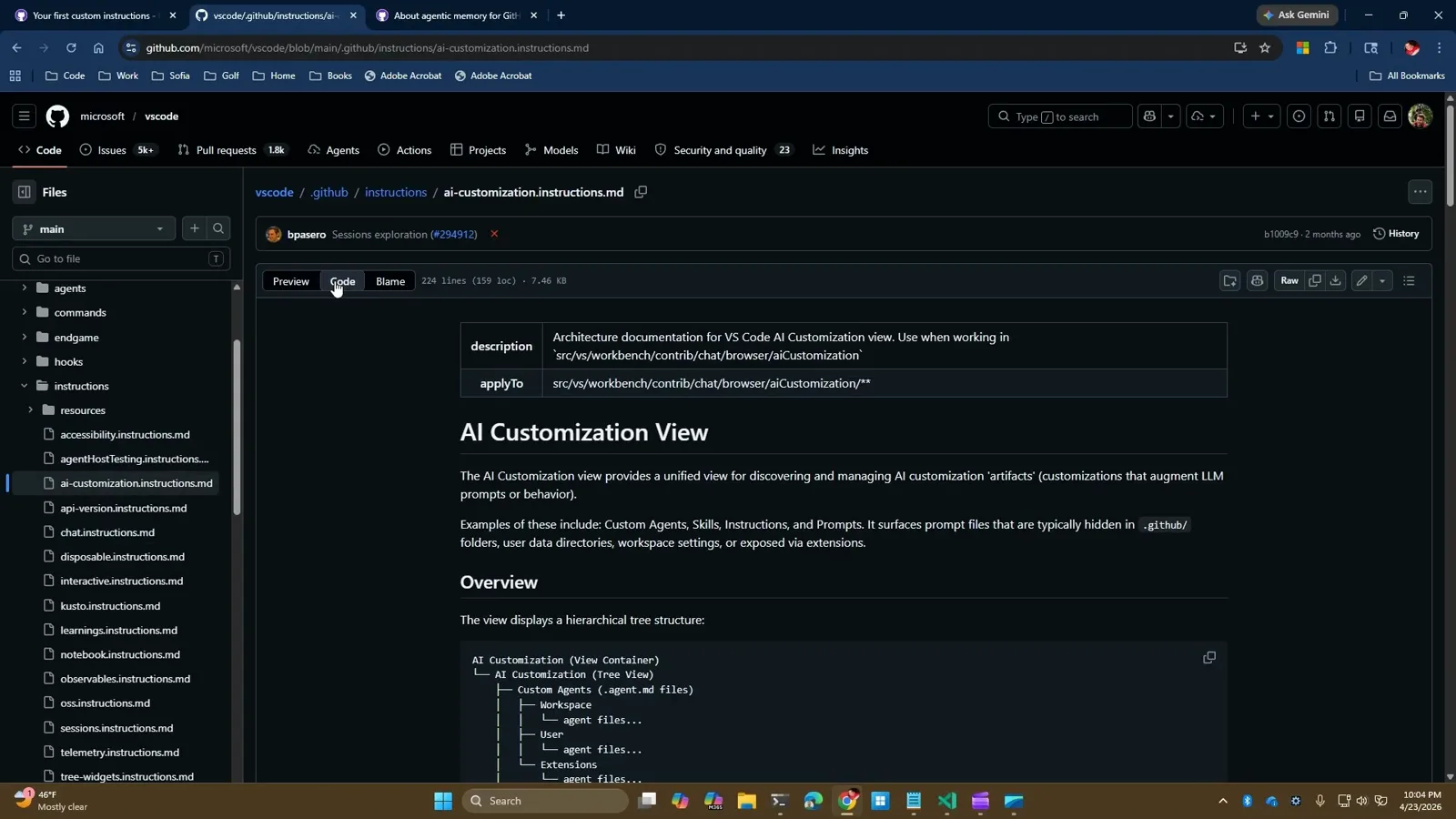Open the Books bookmark folder

click(x=330, y=76)
